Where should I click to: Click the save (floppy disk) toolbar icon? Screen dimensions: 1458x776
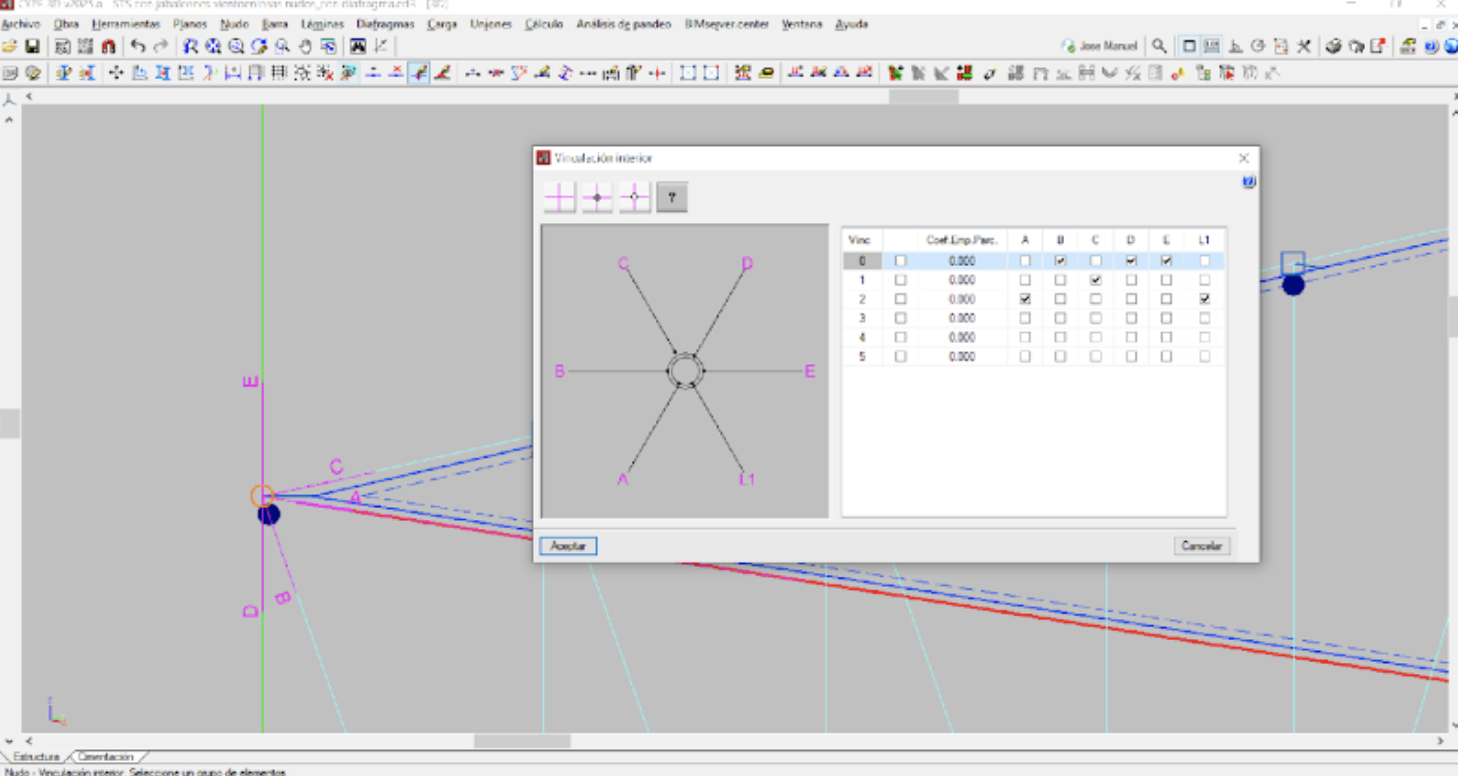point(31,46)
